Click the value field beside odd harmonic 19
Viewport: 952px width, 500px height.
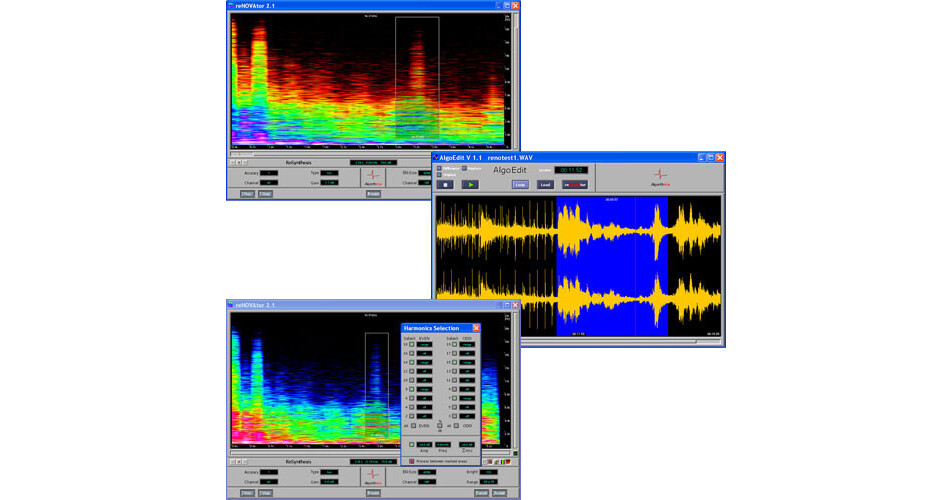click(x=467, y=344)
